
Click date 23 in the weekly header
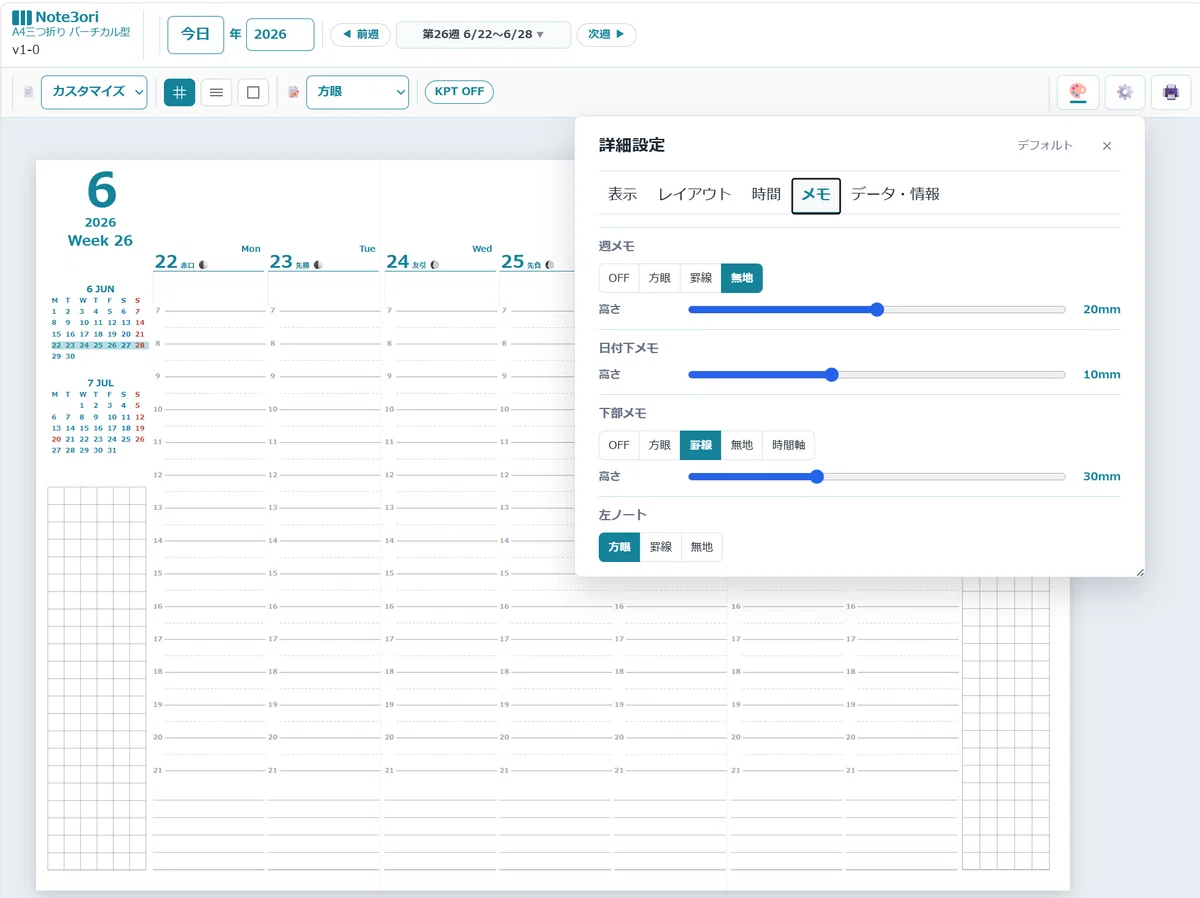[280, 262]
